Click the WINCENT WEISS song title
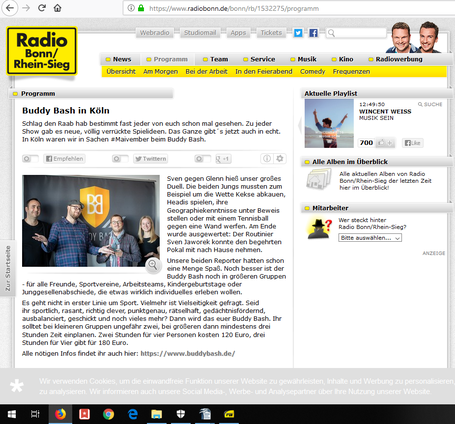Screen dimensions: 455x424 pos(385,111)
